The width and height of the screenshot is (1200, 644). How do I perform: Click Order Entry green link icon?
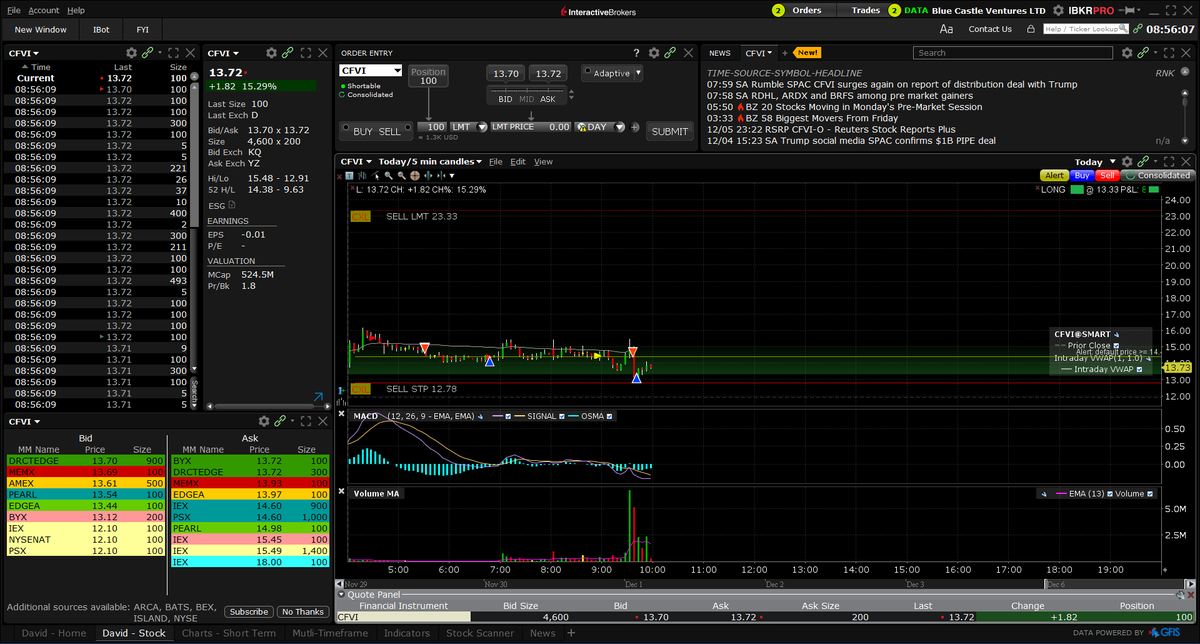(x=669, y=52)
